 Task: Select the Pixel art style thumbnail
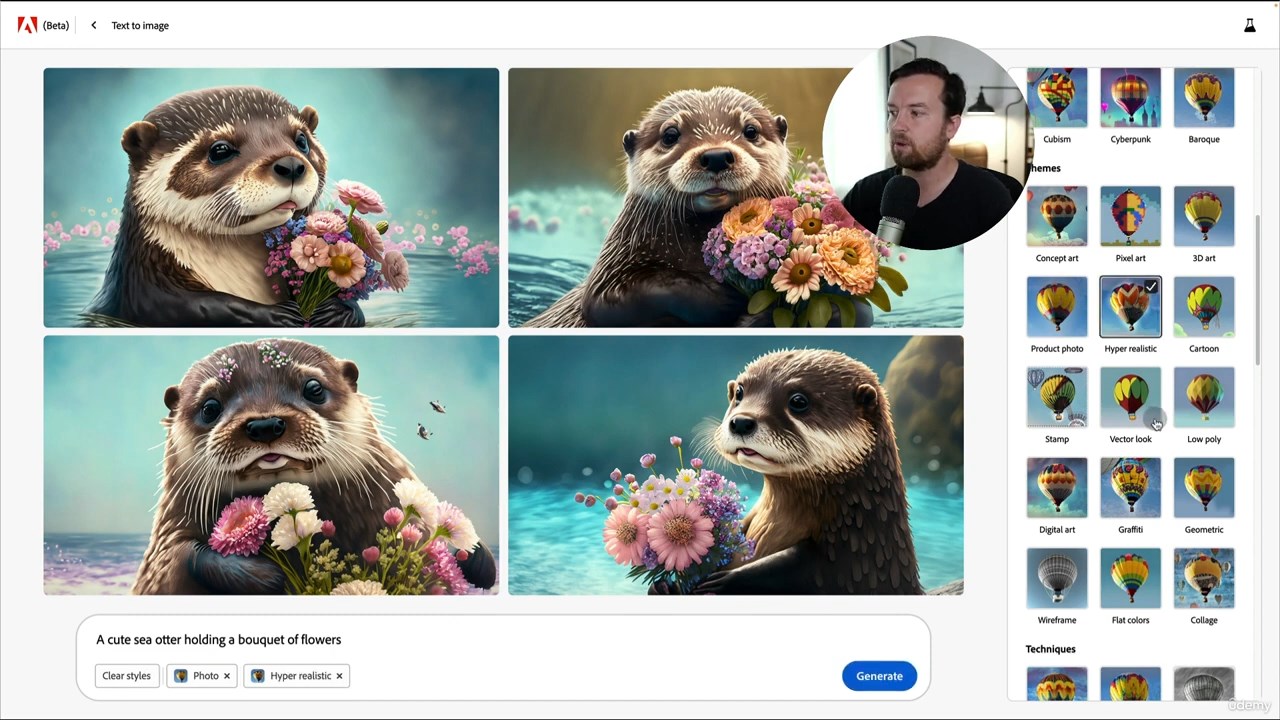coord(1130,216)
